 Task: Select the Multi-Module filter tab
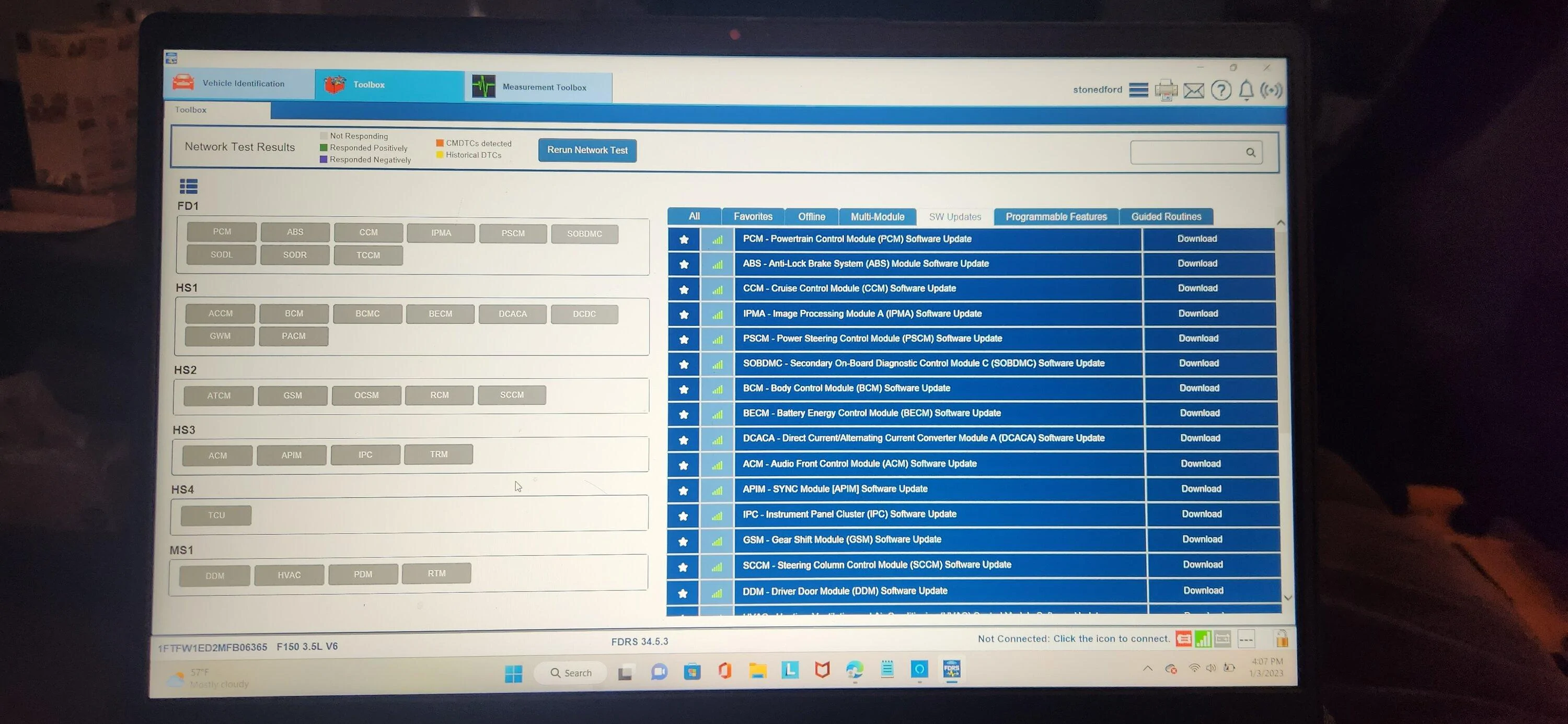point(877,217)
